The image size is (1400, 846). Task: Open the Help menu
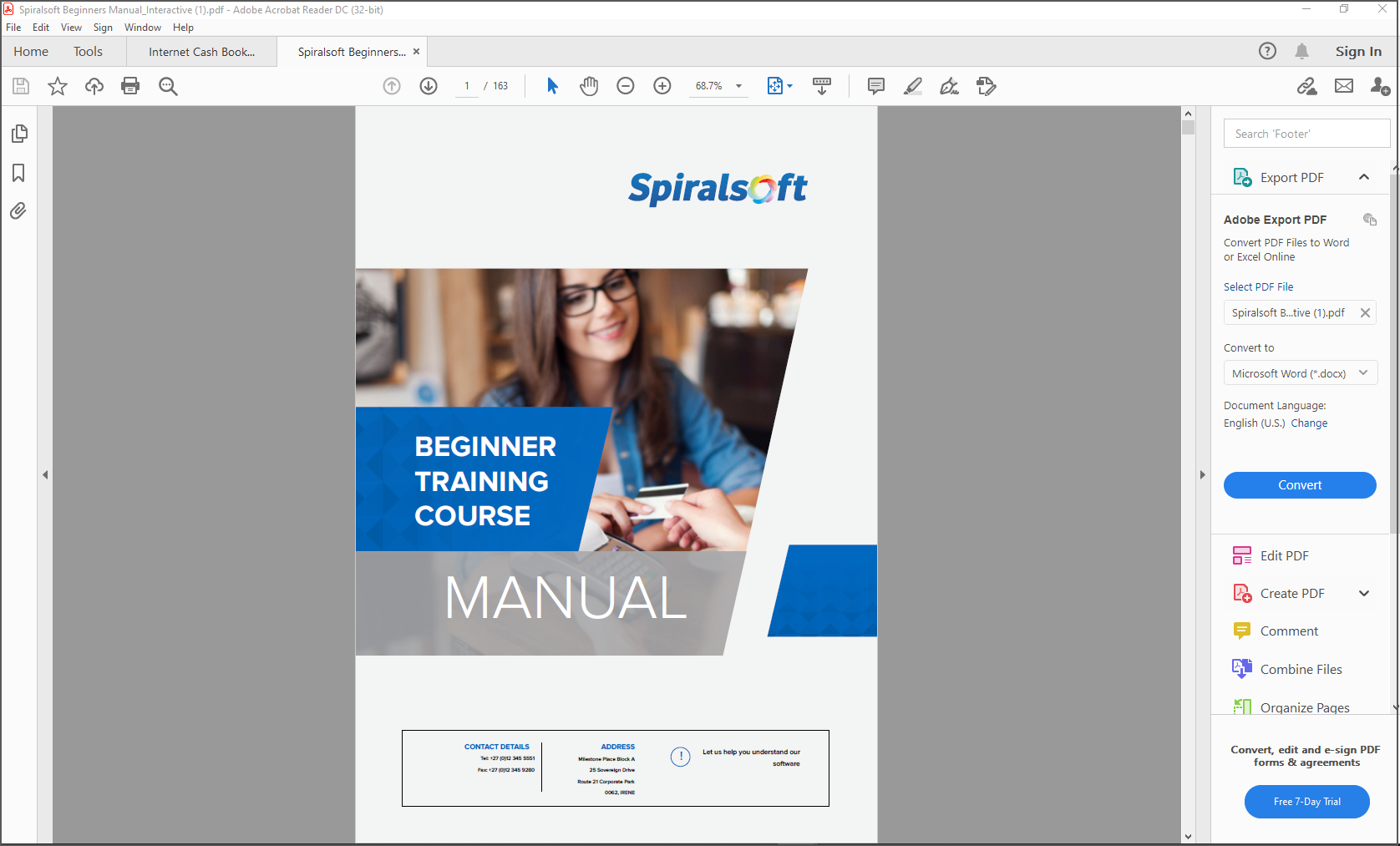(183, 28)
